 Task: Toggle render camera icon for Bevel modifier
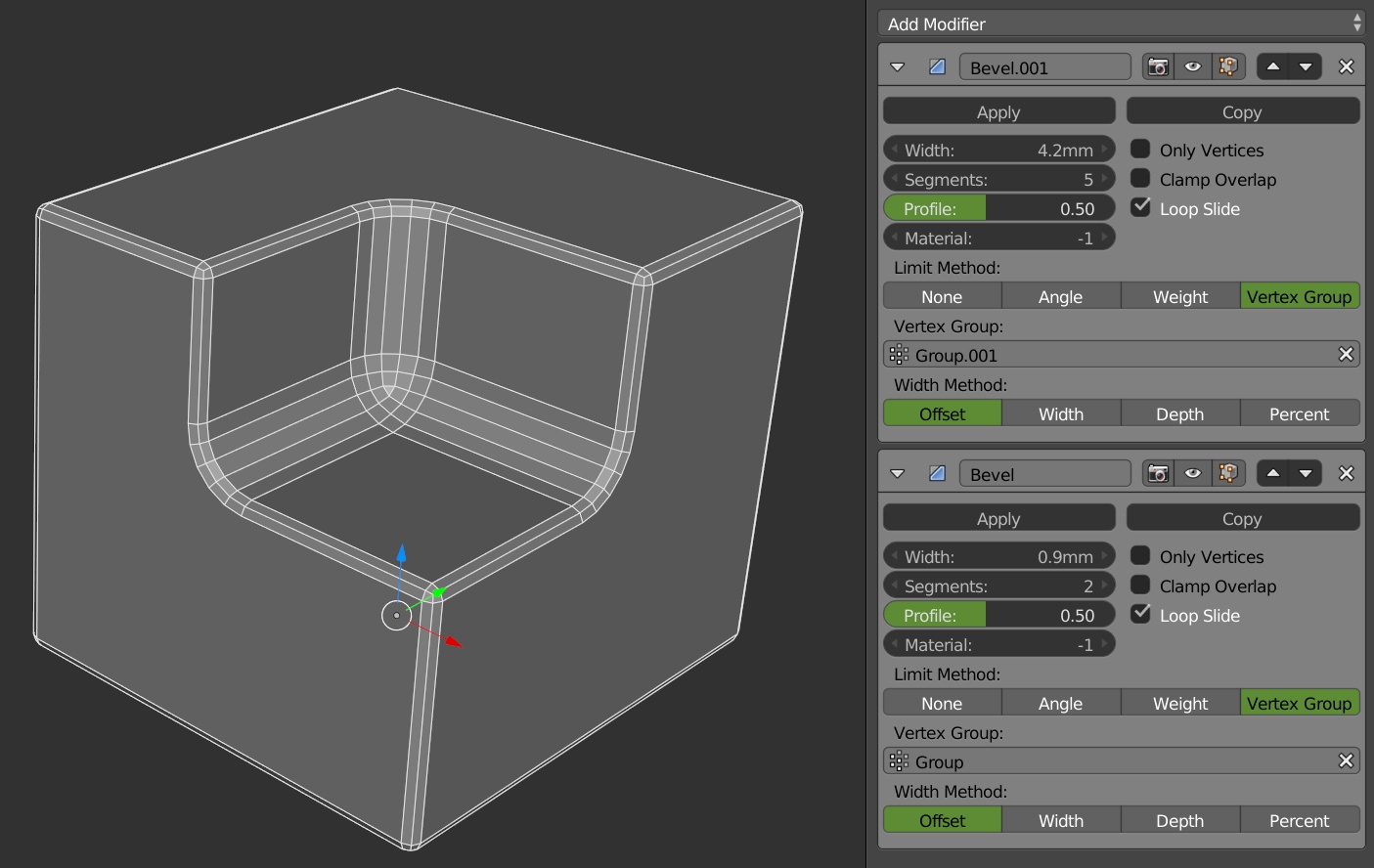pyautogui.click(x=1158, y=473)
